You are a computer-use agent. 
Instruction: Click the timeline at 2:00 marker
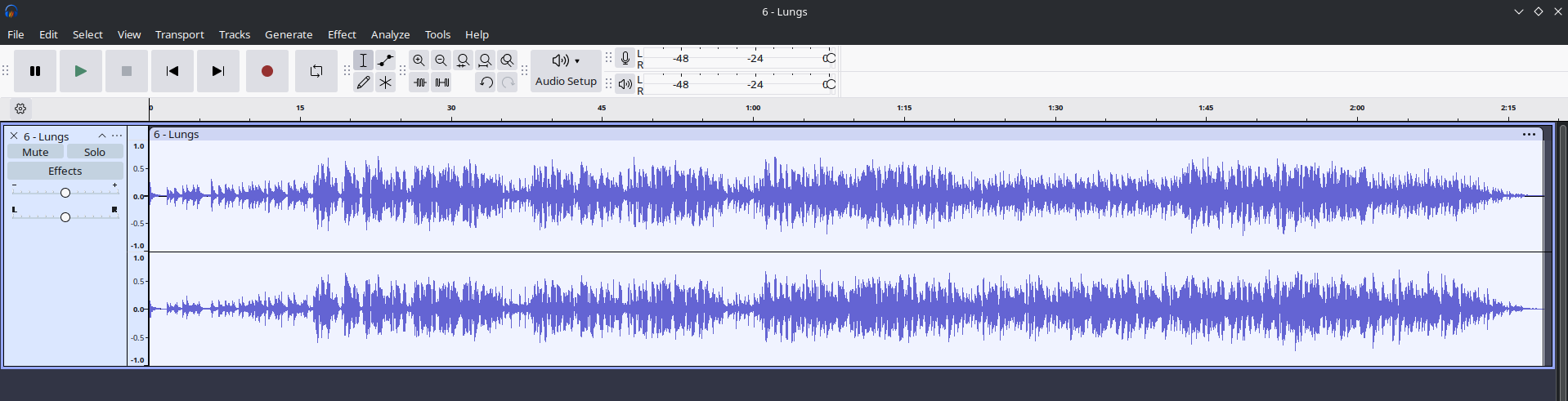click(x=1357, y=109)
